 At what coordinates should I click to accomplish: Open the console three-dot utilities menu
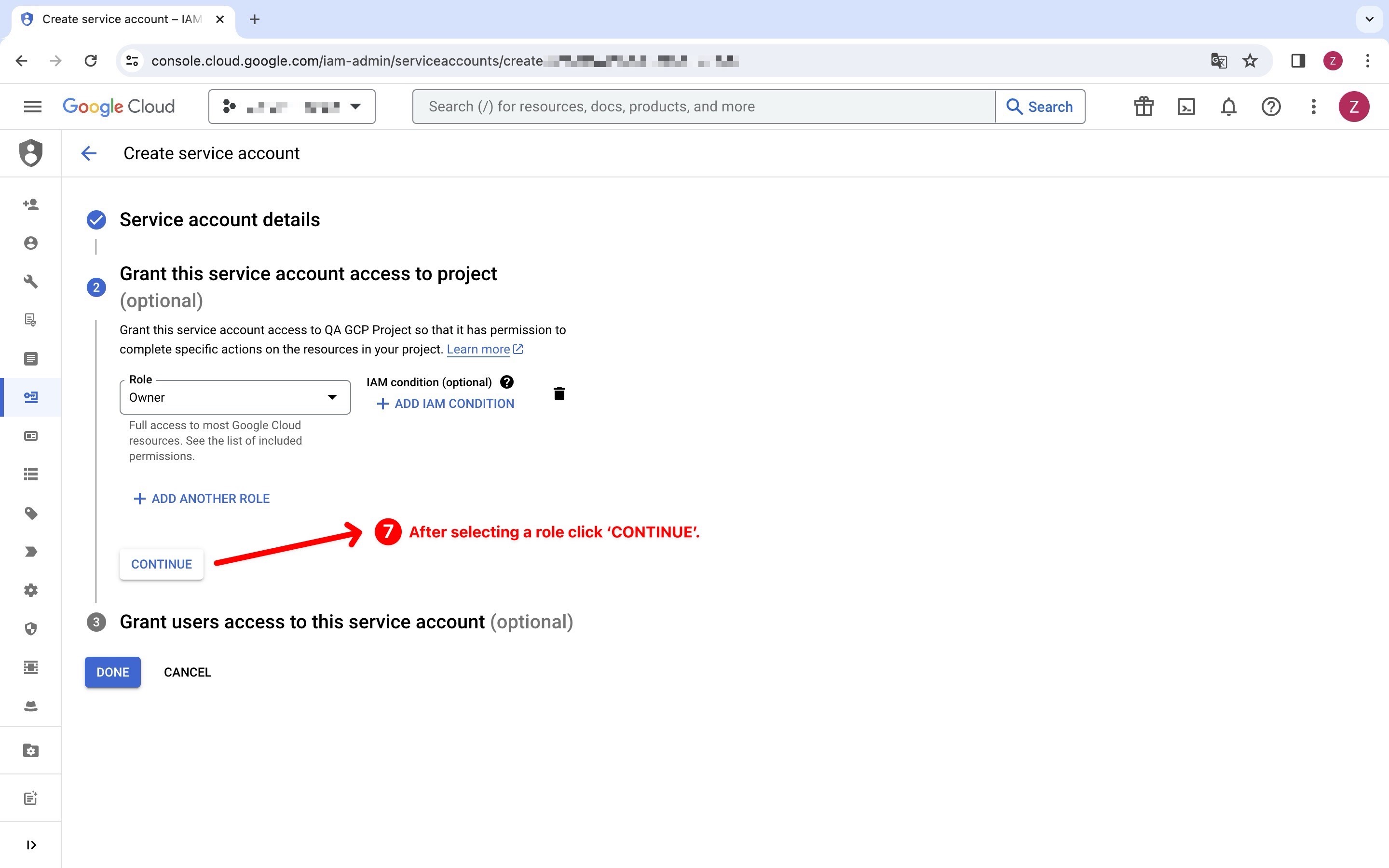click(x=1313, y=106)
